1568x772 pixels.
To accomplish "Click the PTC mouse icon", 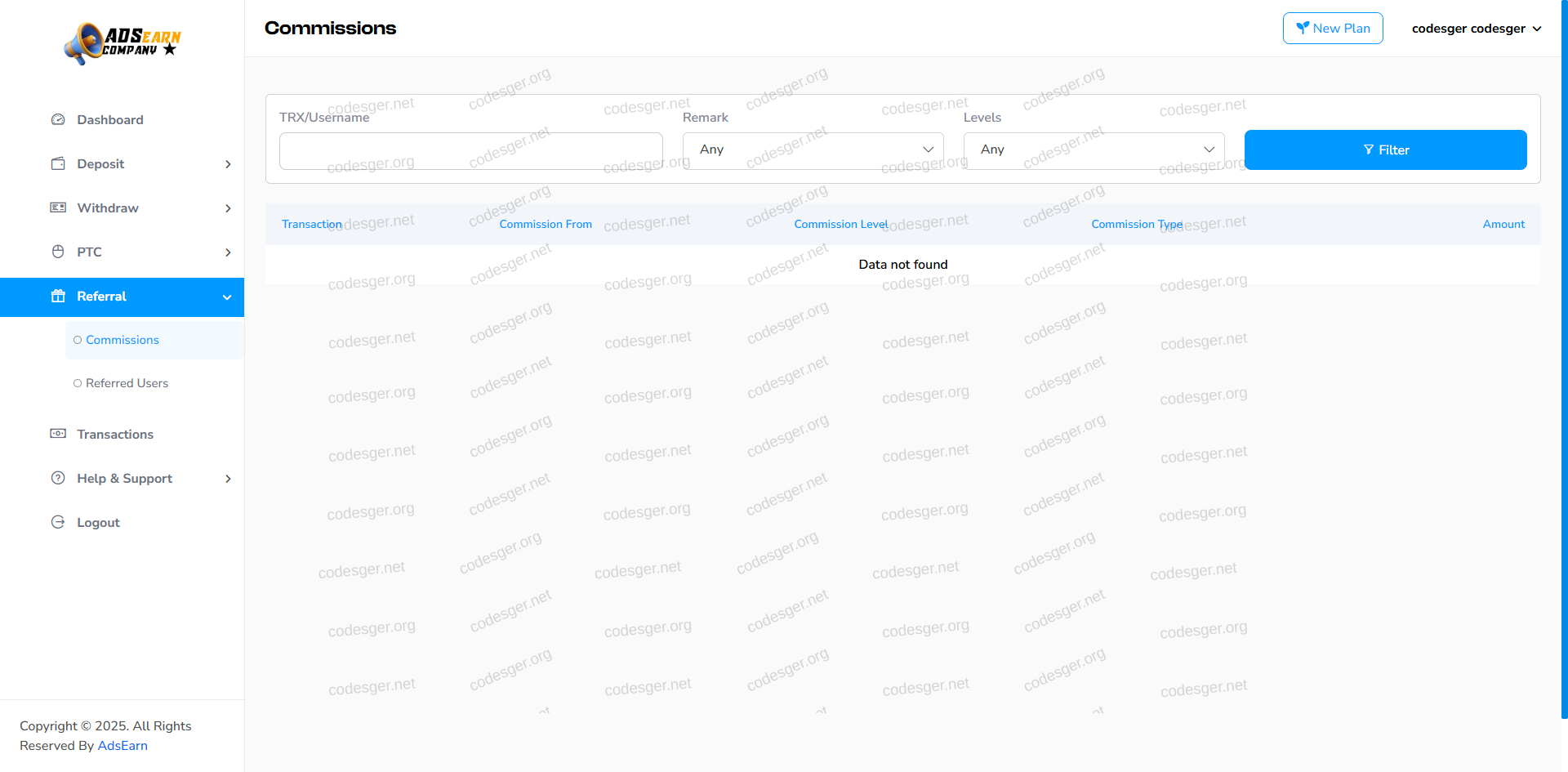I will coord(58,252).
